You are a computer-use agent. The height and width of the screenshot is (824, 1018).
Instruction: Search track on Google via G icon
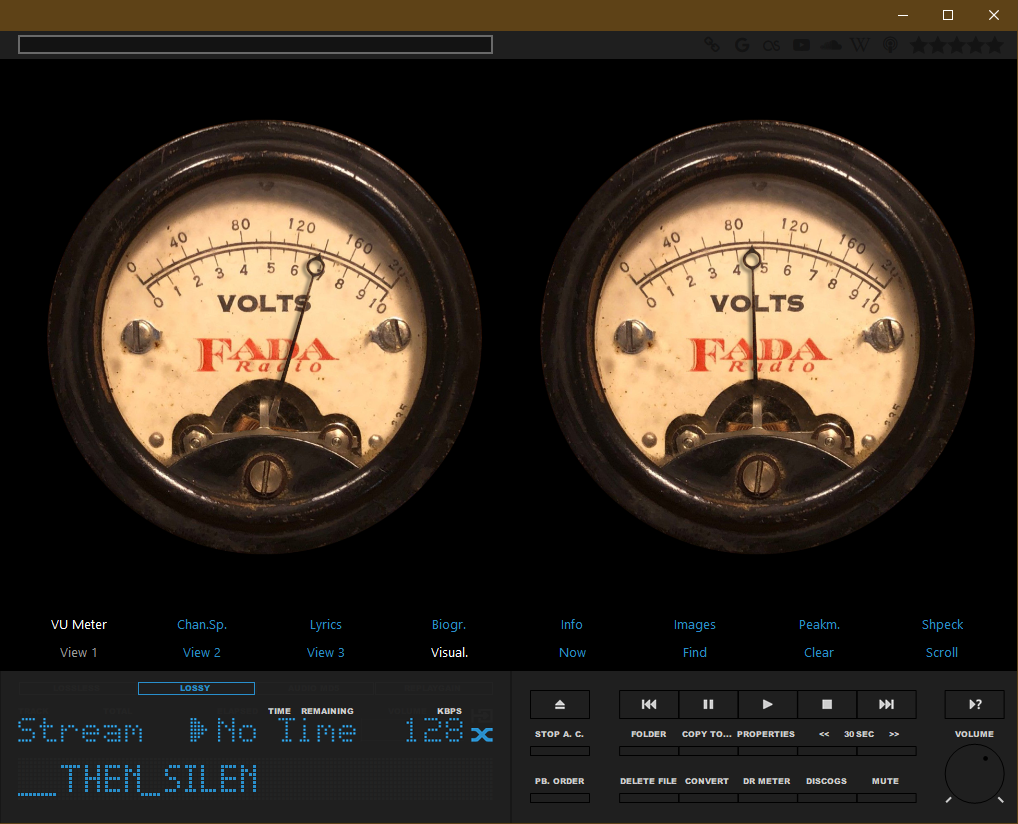[x=742, y=45]
